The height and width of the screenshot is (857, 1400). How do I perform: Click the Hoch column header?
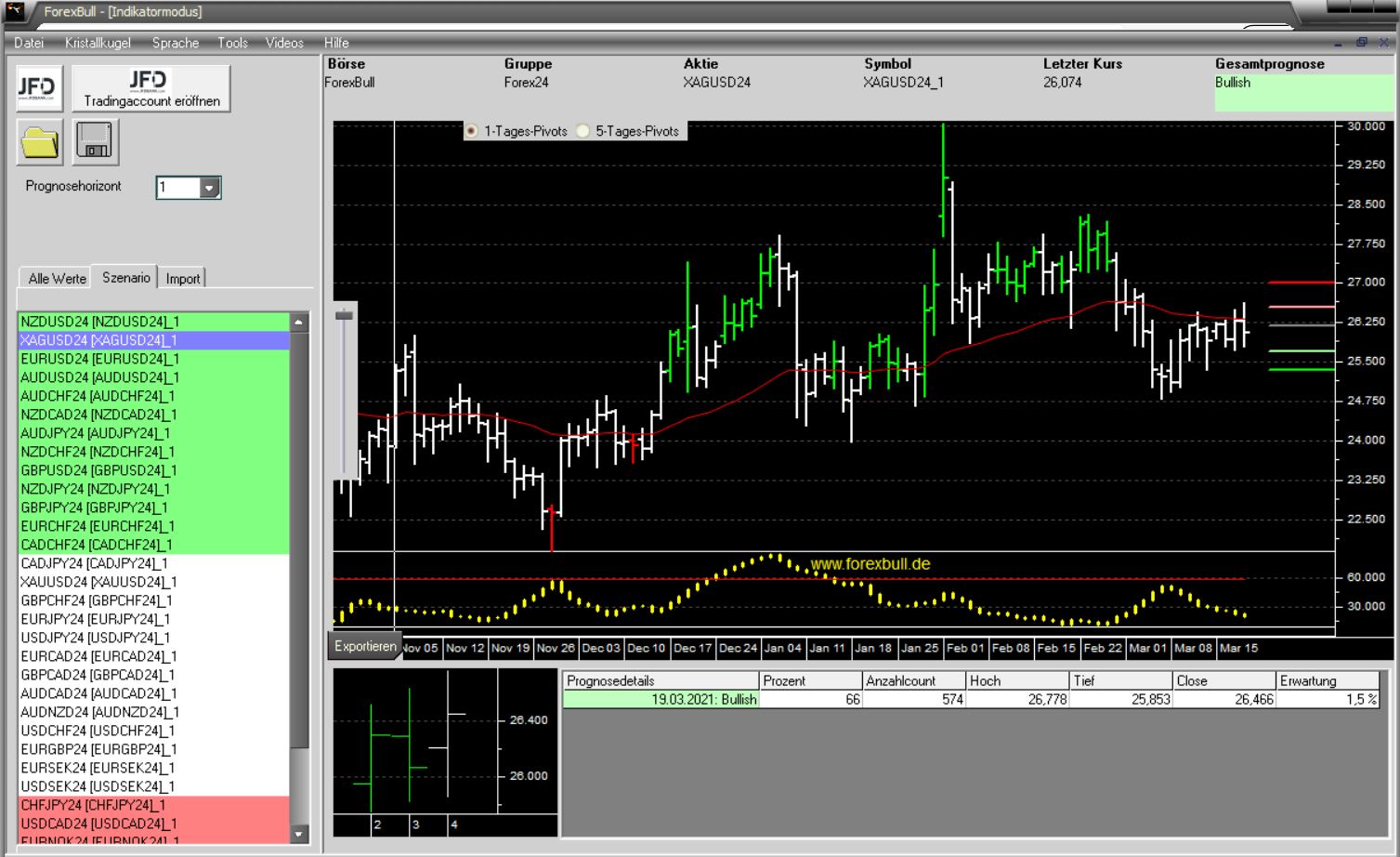tap(1017, 680)
